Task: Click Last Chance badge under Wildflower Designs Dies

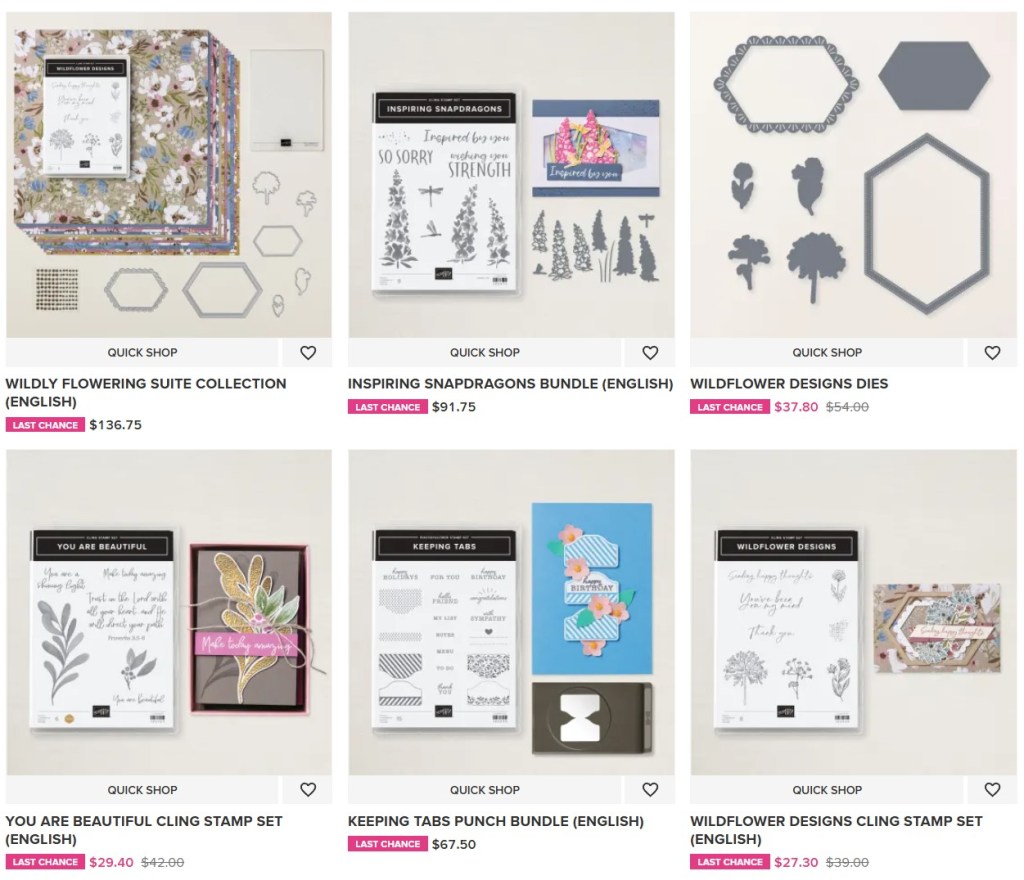Action: pos(729,407)
